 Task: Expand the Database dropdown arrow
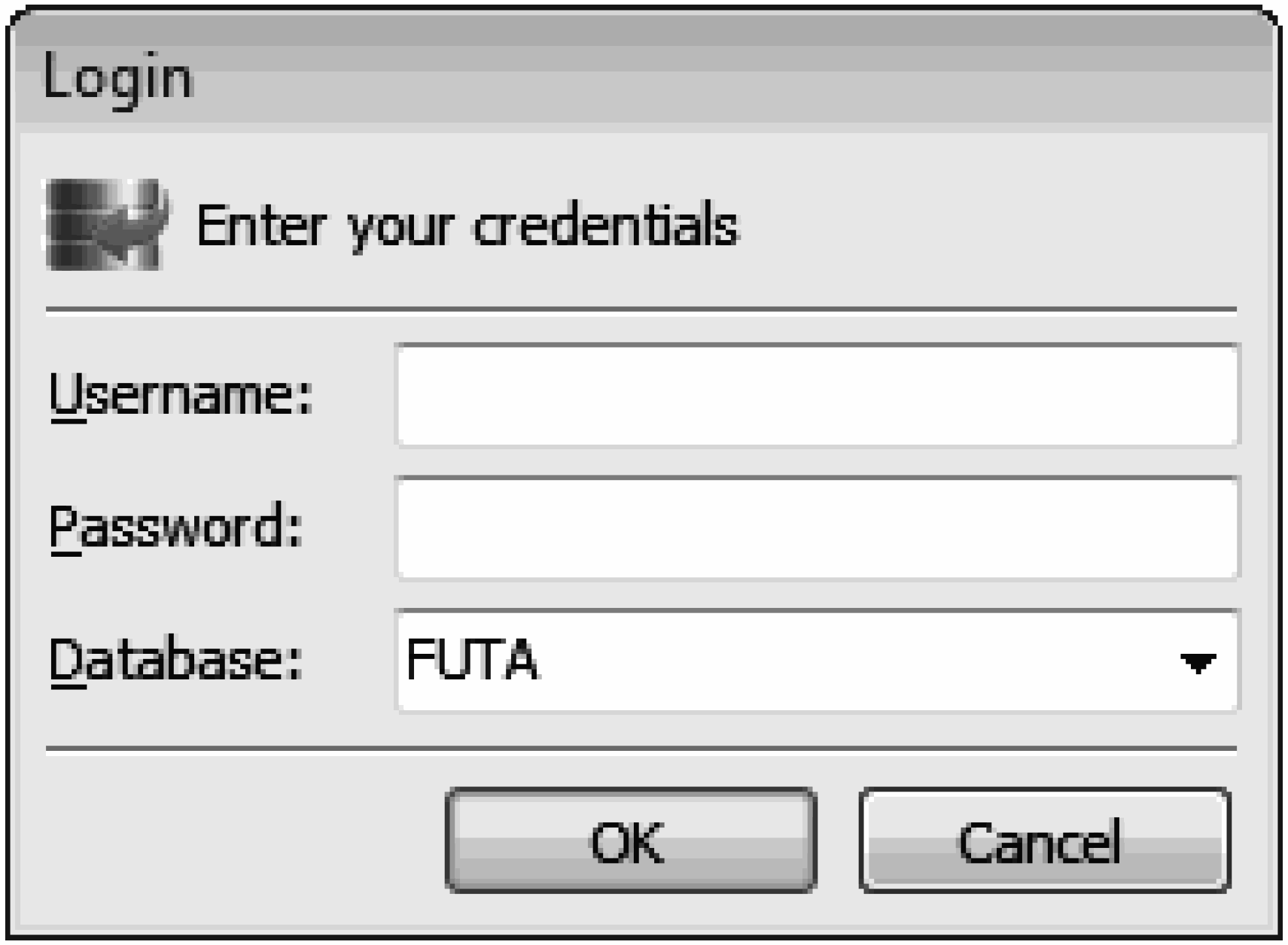[1197, 662]
